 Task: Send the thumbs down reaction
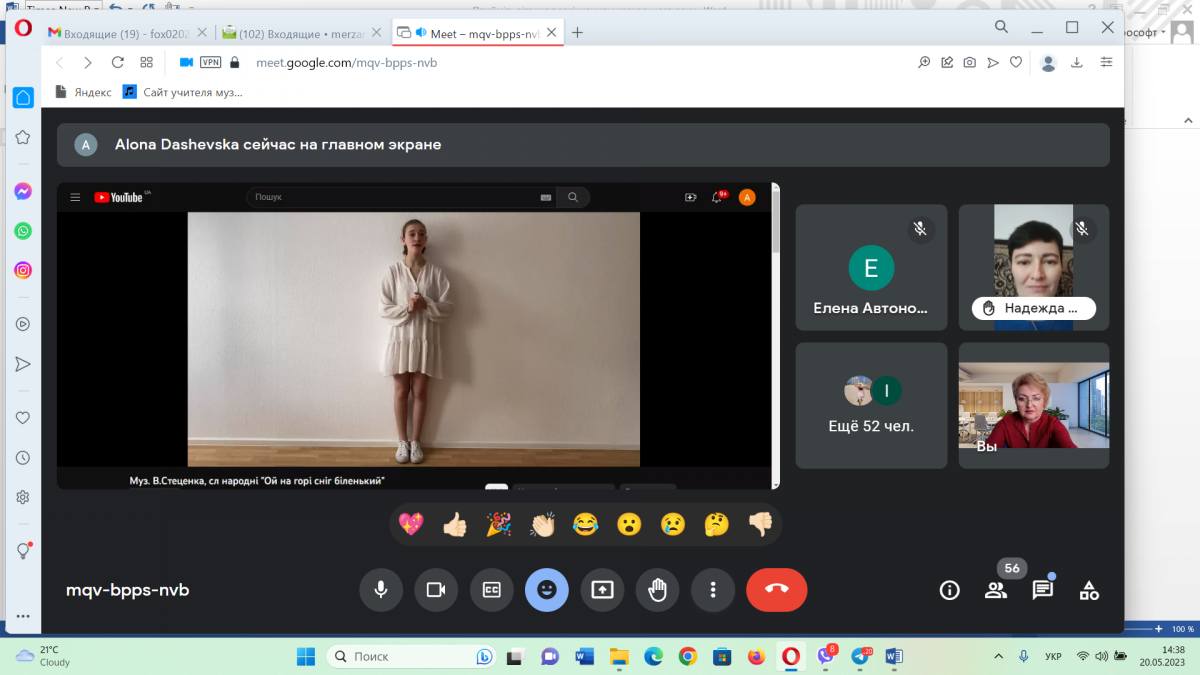point(760,524)
